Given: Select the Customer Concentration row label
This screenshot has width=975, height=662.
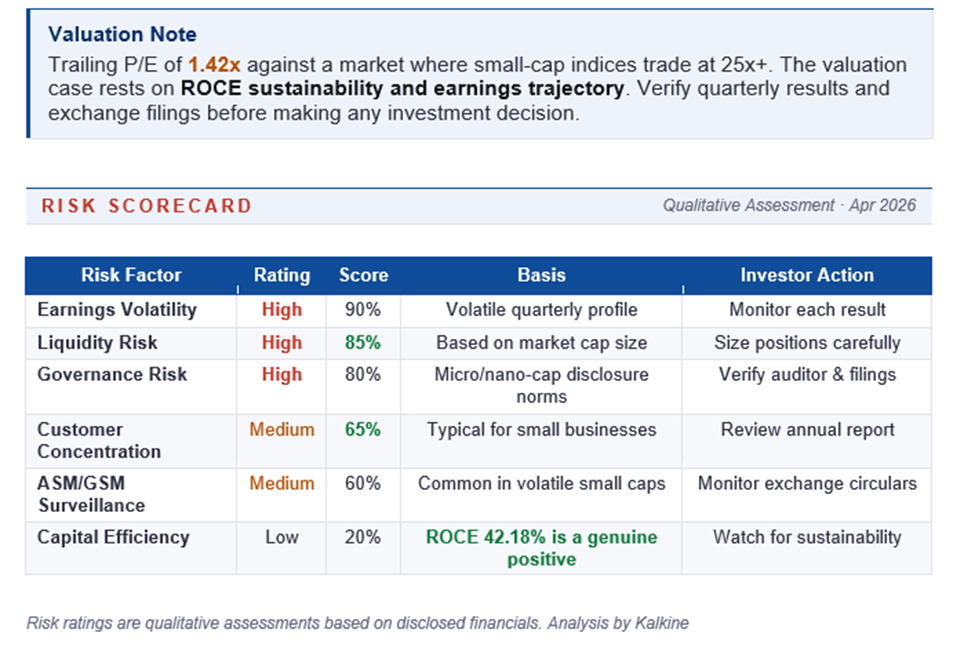Looking at the screenshot, I should (x=99, y=441).
